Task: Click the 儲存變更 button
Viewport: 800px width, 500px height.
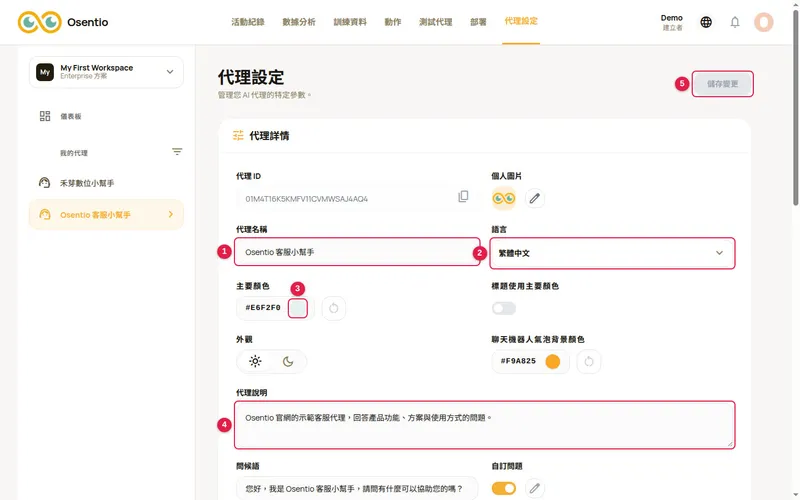Action: pyautogui.click(x=722, y=84)
